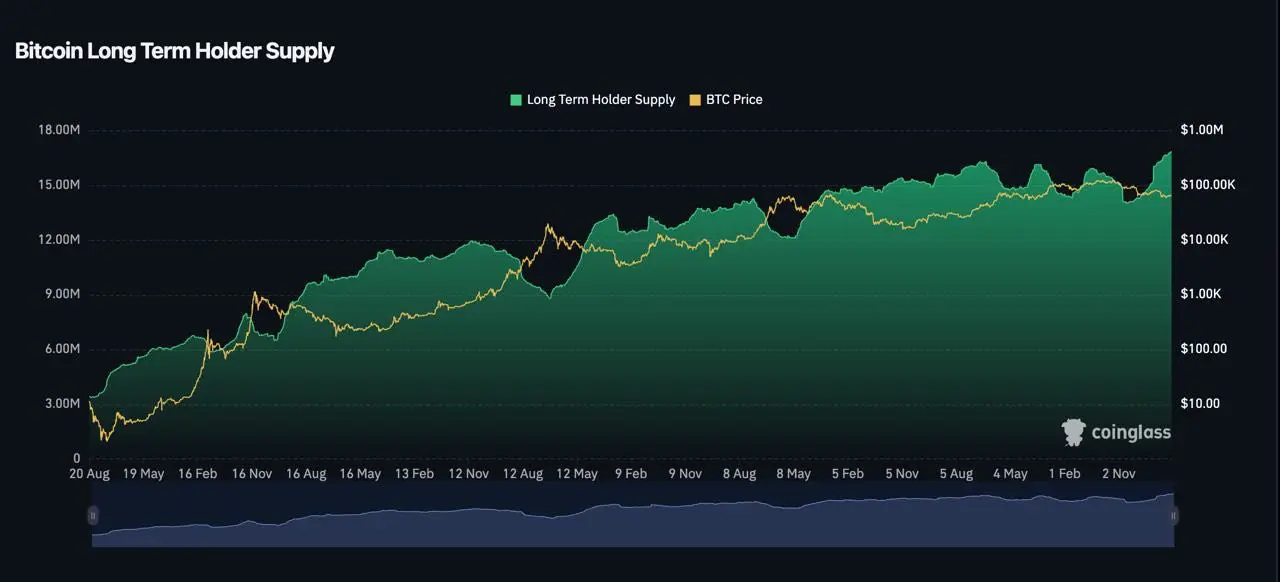Image resolution: width=1280 pixels, height=582 pixels.
Task: Click the $10.00 right axis label
Action: (x=1201, y=404)
